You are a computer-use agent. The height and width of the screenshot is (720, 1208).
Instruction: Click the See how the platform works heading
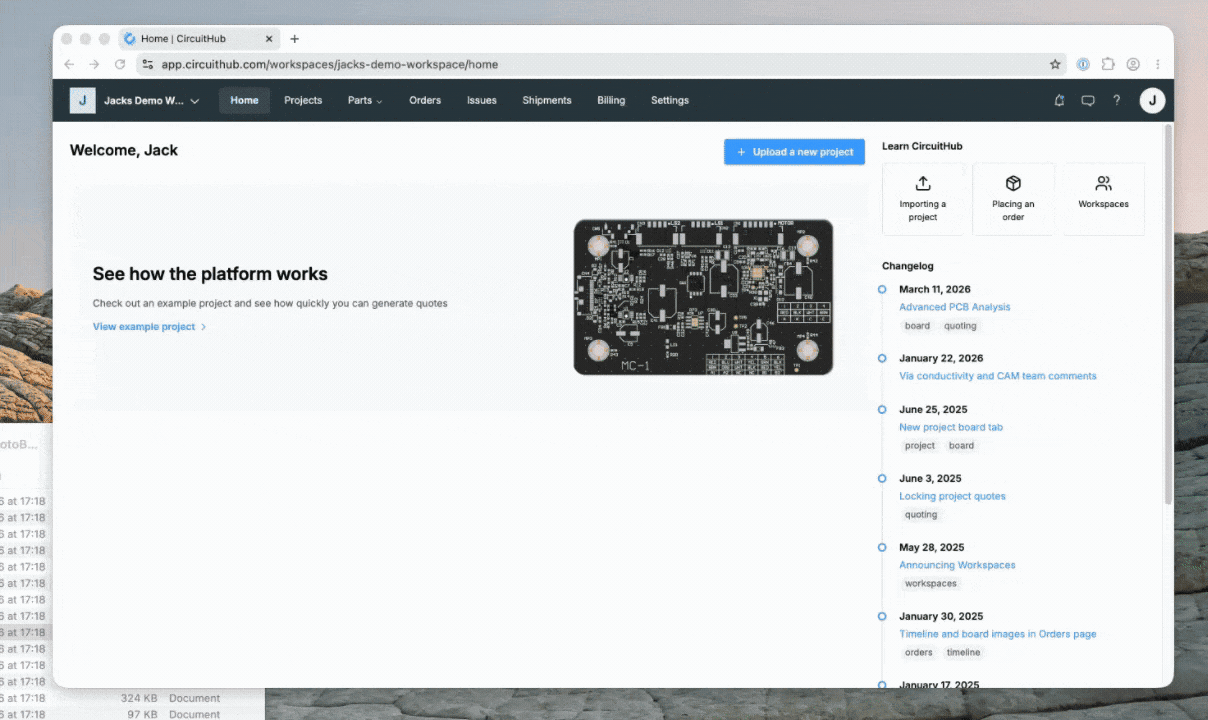tap(210, 274)
